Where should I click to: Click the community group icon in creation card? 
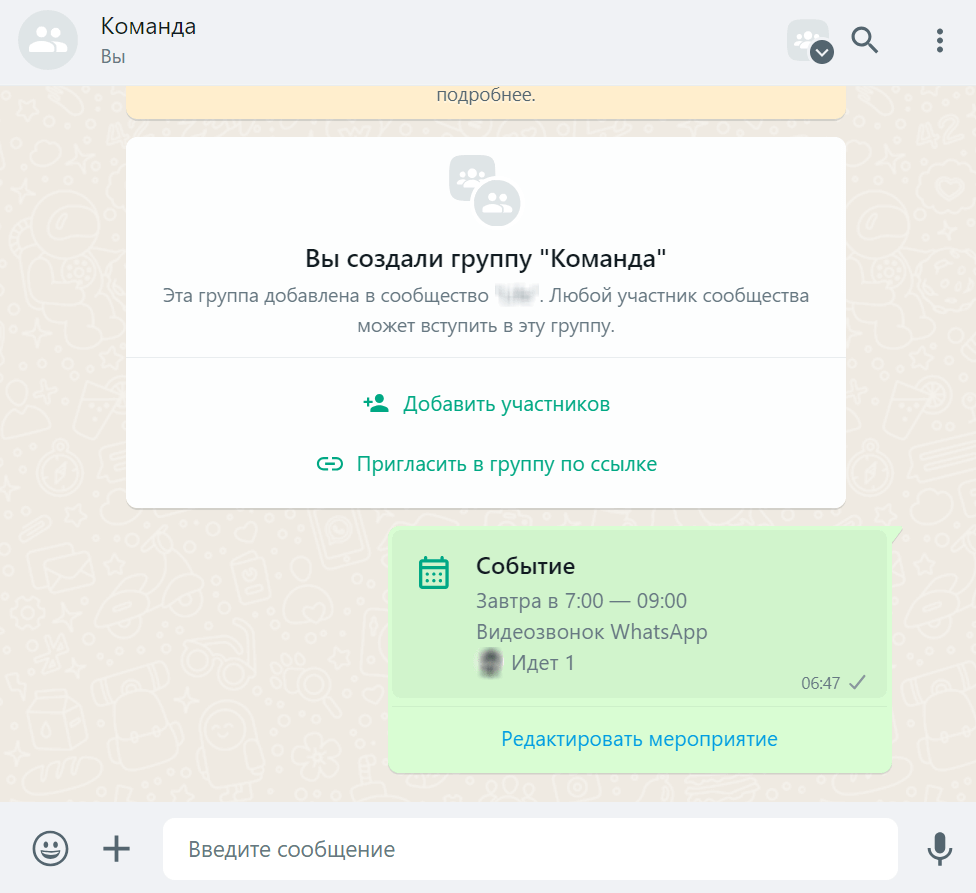tap(485, 190)
